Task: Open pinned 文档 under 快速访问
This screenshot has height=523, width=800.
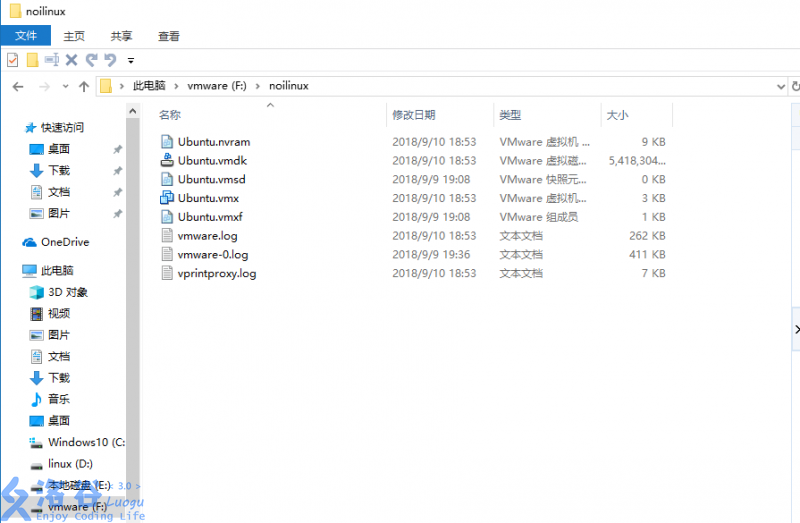Action: coord(59,192)
